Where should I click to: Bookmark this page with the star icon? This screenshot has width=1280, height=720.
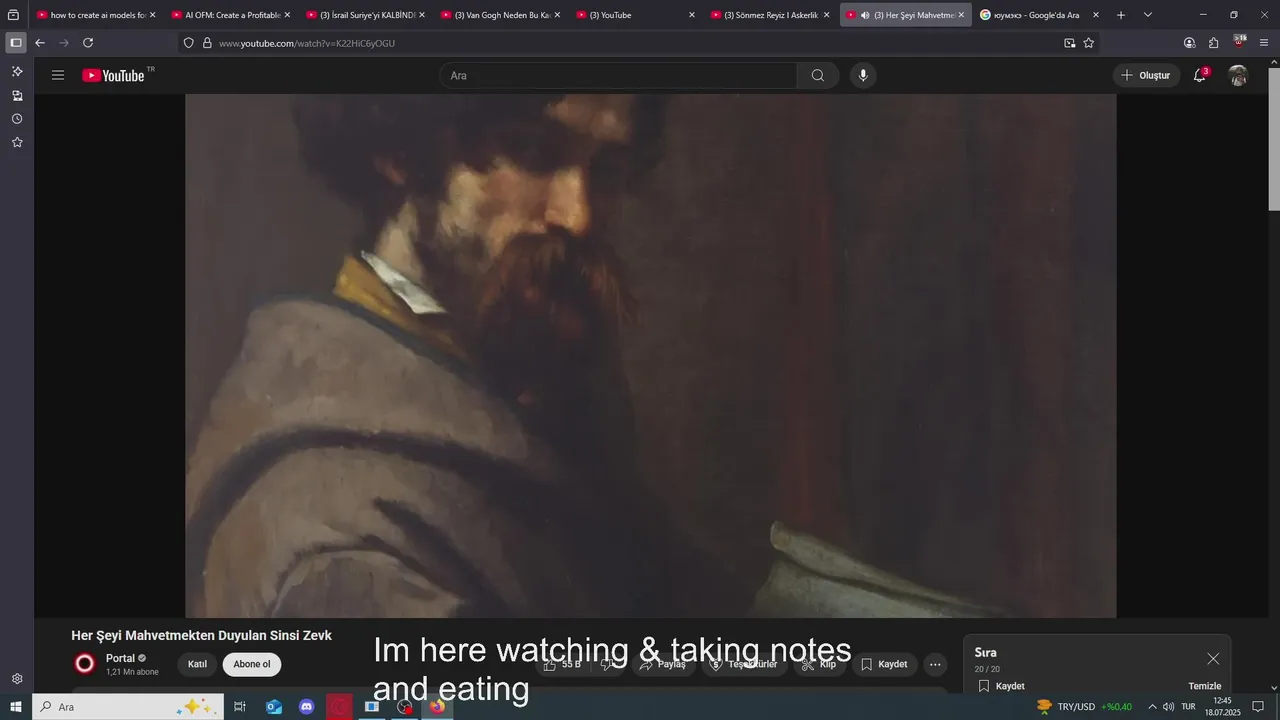pos(1089,43)
